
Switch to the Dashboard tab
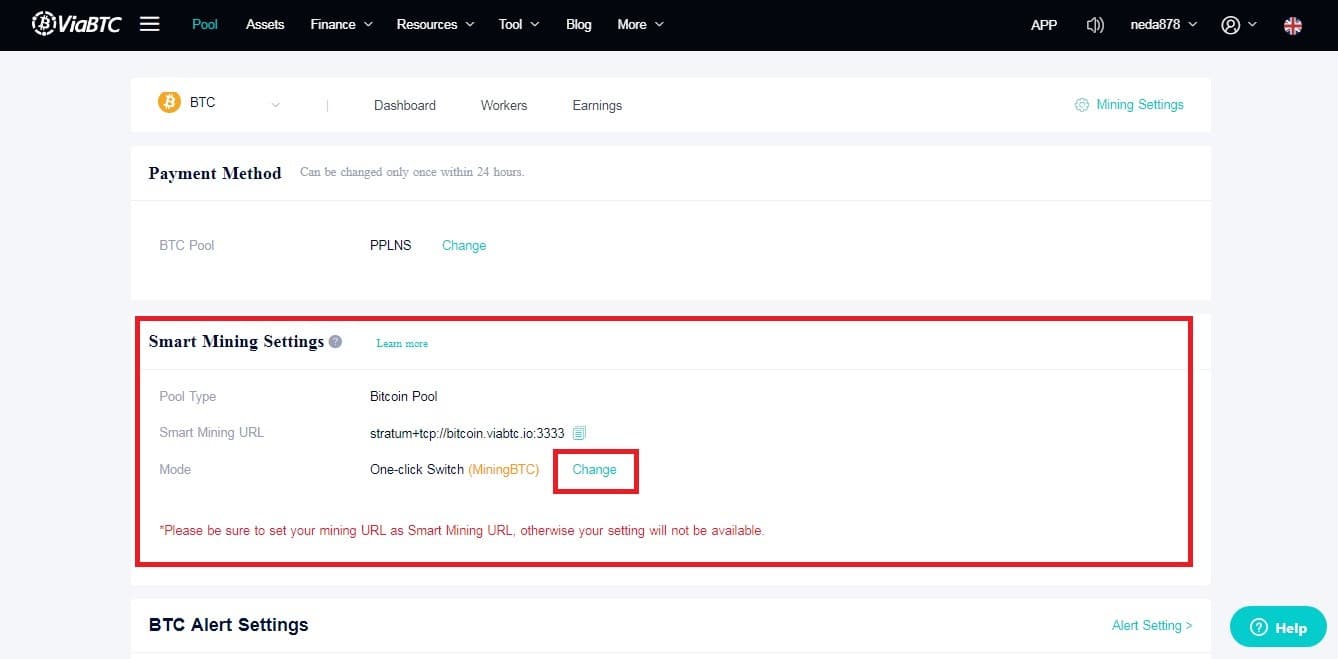pos(405,105)
